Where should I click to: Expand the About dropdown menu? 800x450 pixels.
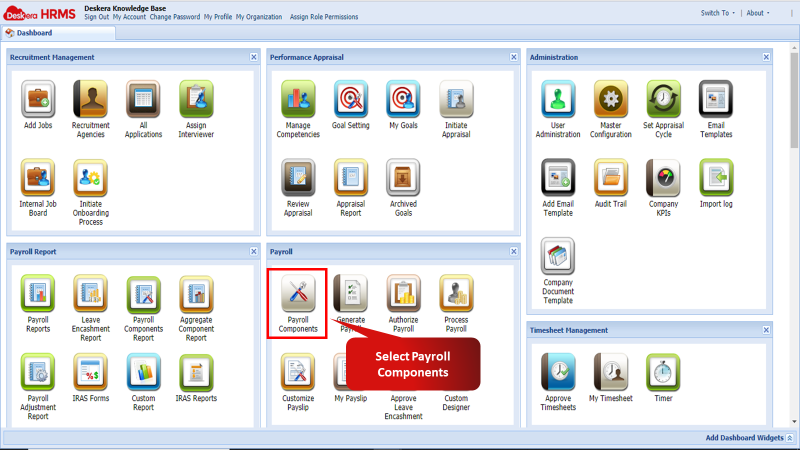point(758,13)
